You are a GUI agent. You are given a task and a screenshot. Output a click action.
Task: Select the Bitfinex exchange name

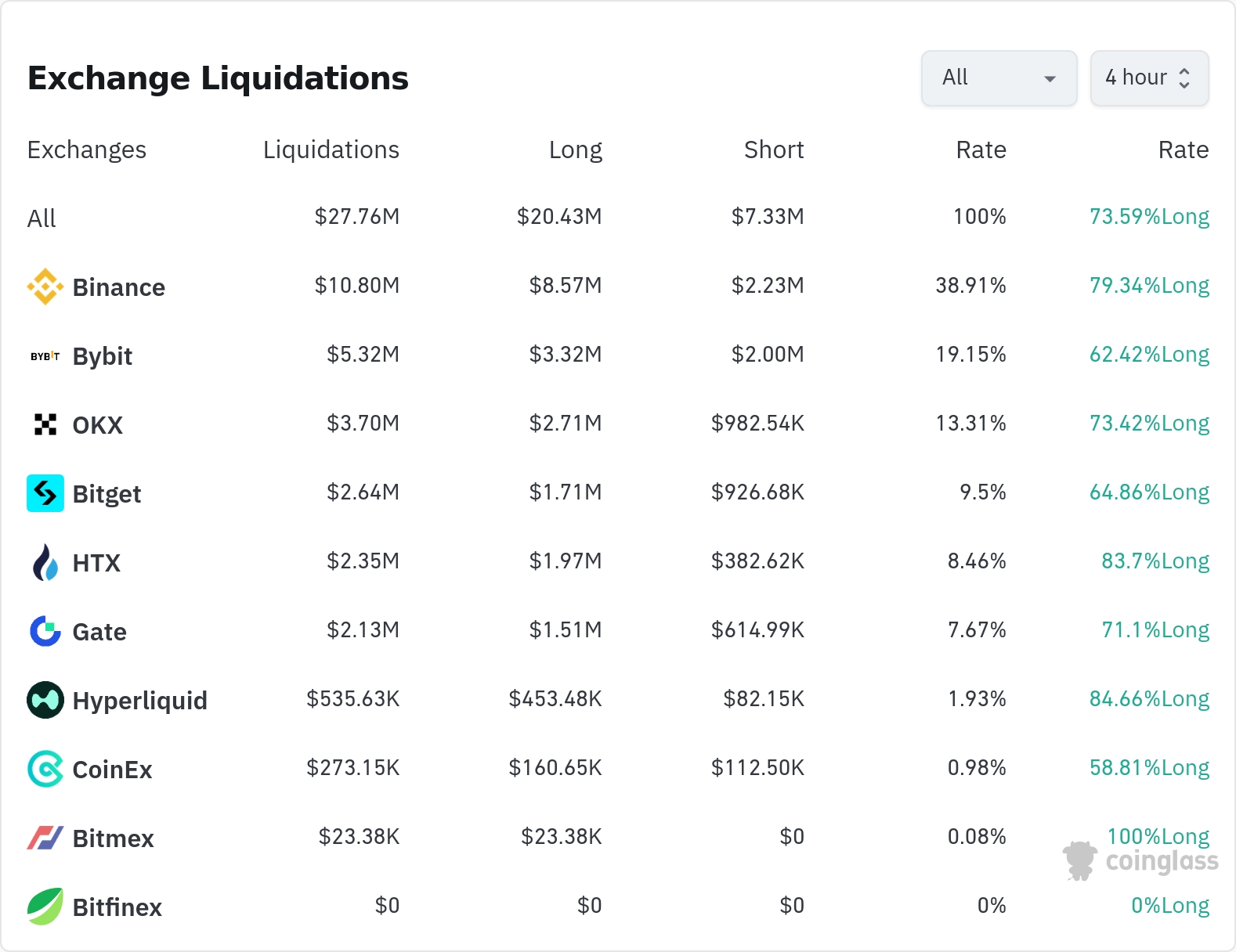[x=117, y=907]
